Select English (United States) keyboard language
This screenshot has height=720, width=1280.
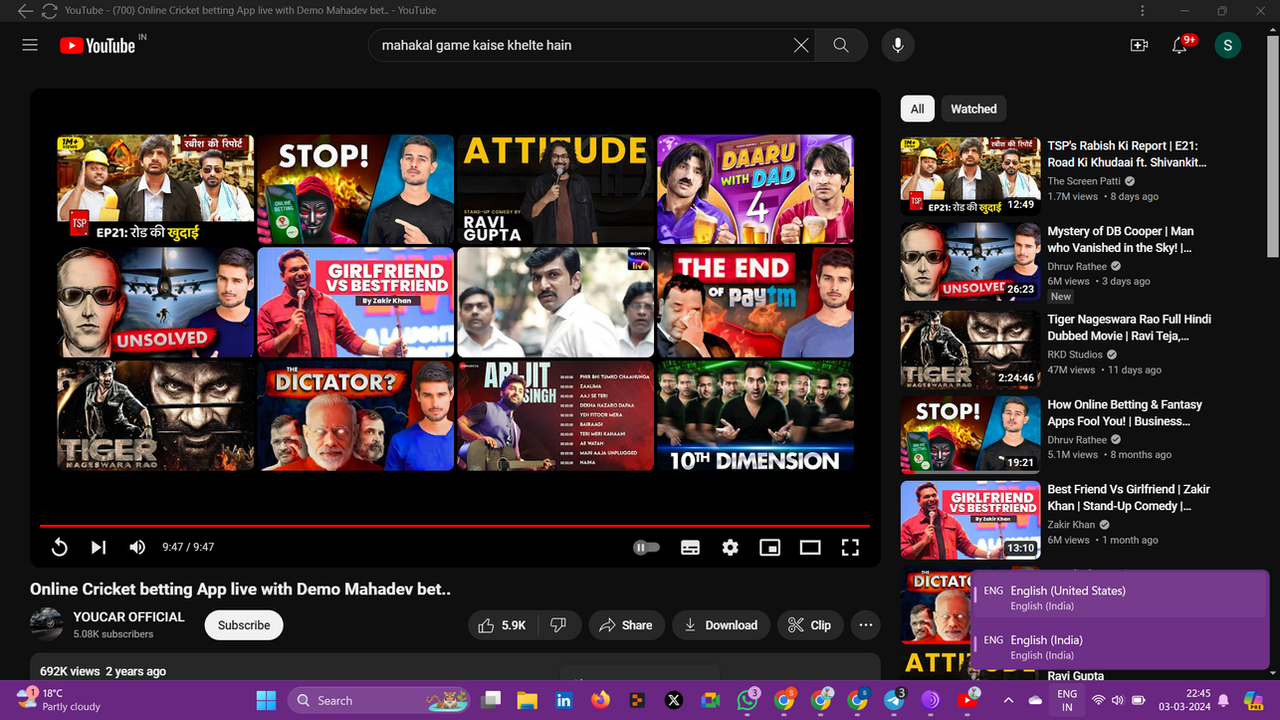[x=1120, y=598]
